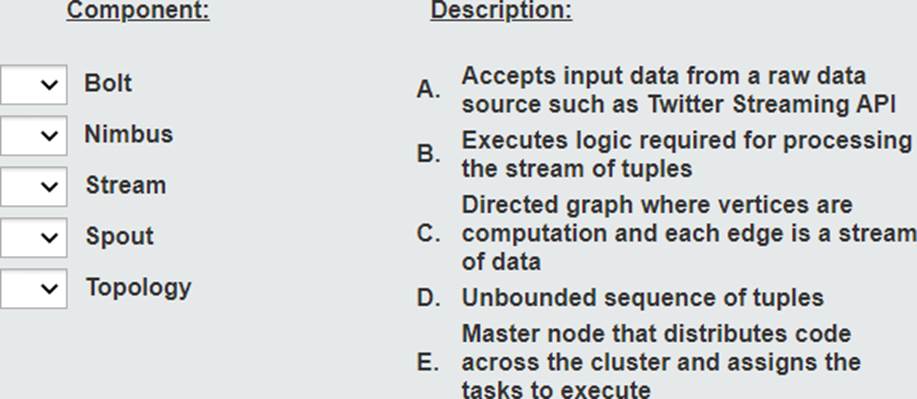917x399 pixels.
Task: Click the 'Directed graph where vertices' description
Action: (689, 233)
